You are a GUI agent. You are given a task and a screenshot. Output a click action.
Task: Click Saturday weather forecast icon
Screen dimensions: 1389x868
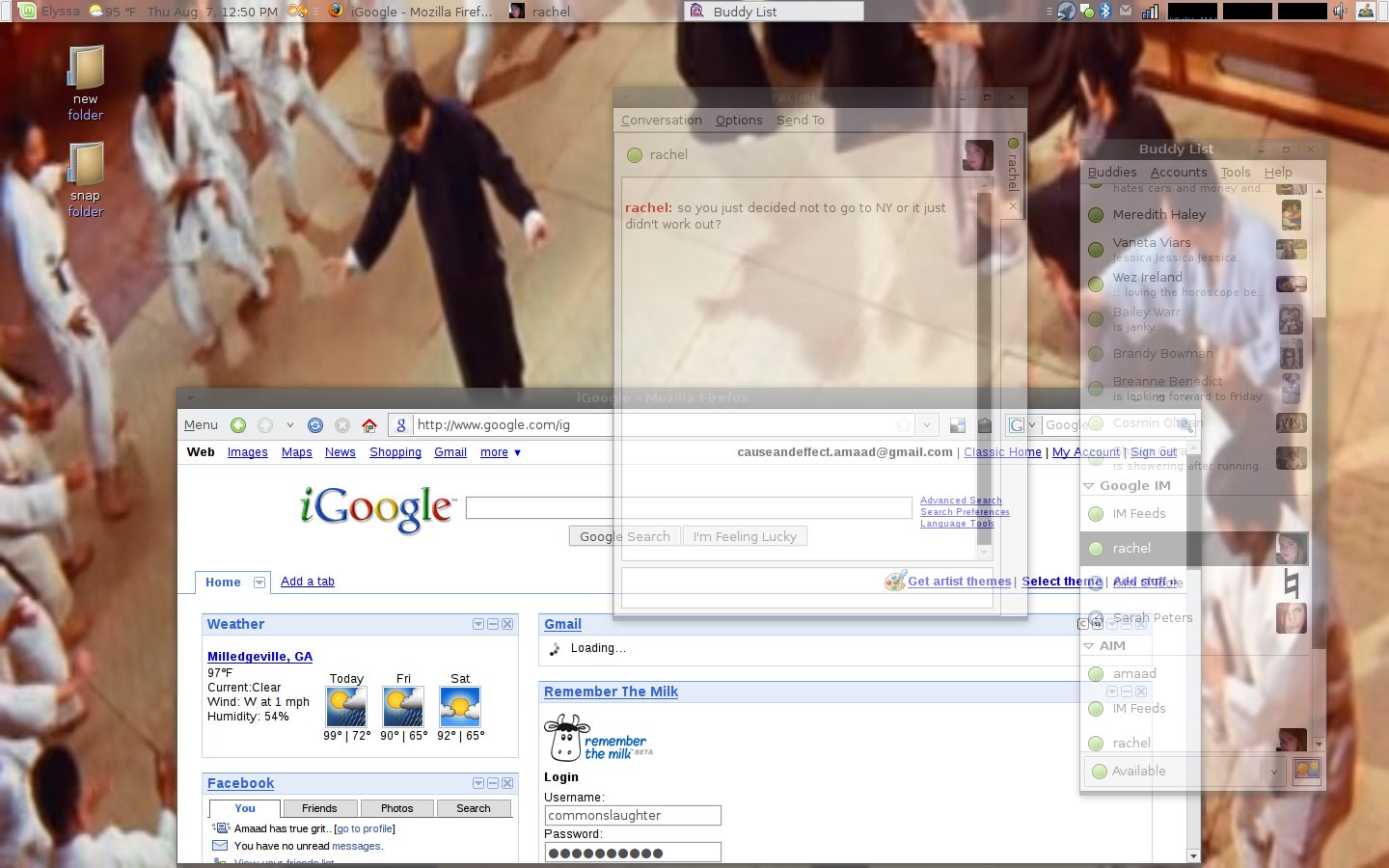click(x=460, y=707)
